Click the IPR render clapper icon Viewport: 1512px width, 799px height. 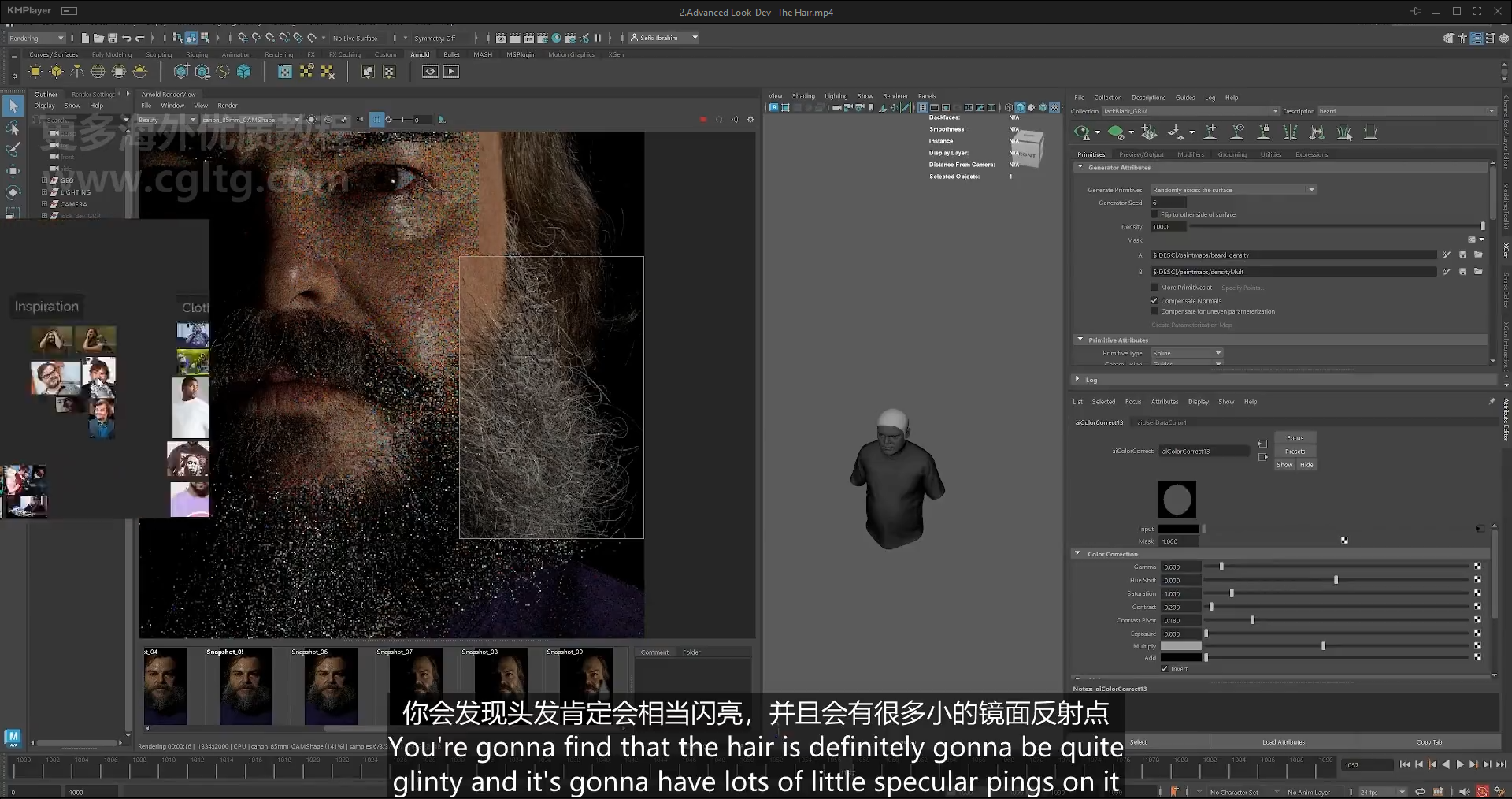pos(529,38)
